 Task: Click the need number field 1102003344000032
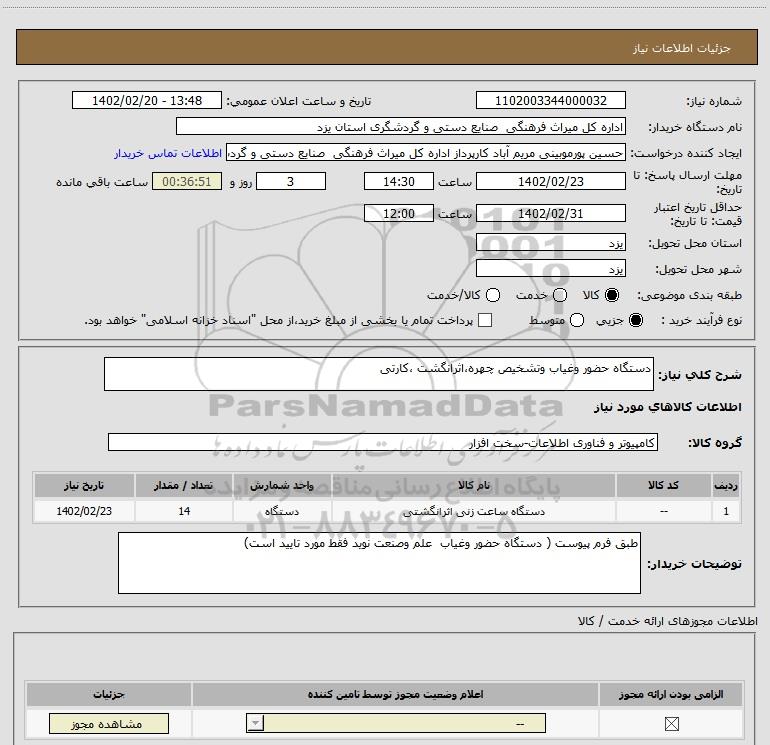[x=550, y=100]
